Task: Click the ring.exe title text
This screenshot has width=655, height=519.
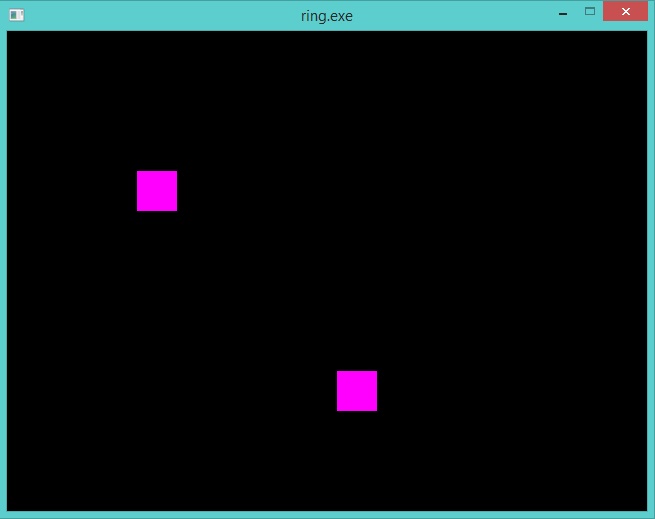Action: (x=327, y=16)
